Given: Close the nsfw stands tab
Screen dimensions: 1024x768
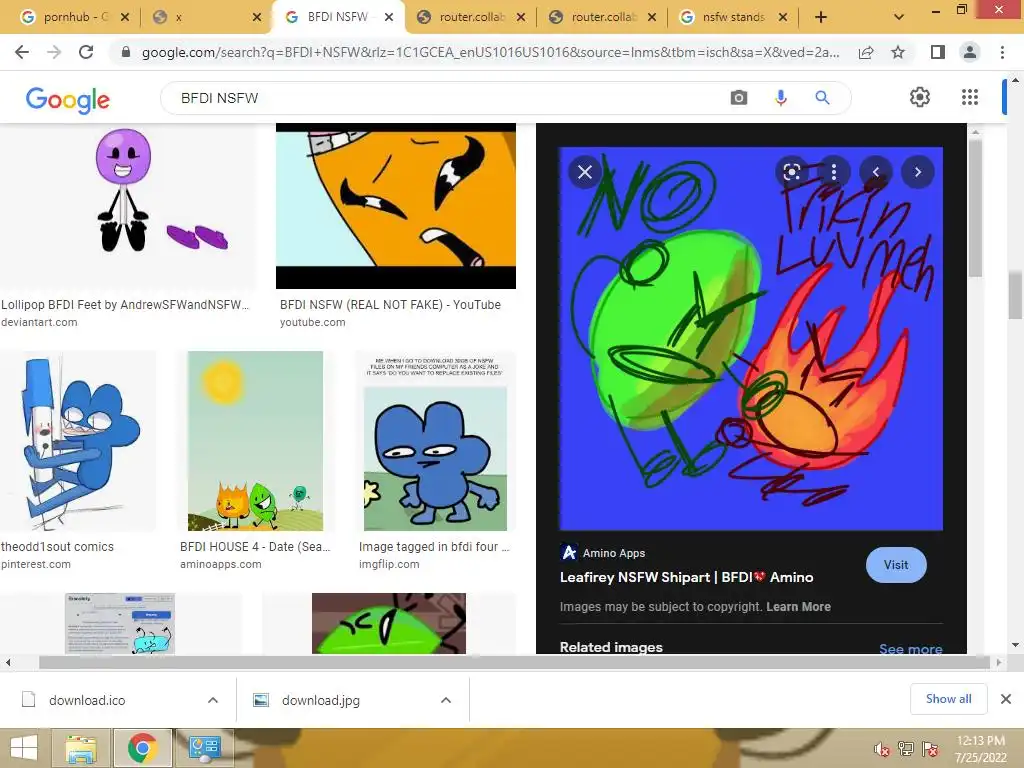Looking at the screenshot, I should point(783,18).
